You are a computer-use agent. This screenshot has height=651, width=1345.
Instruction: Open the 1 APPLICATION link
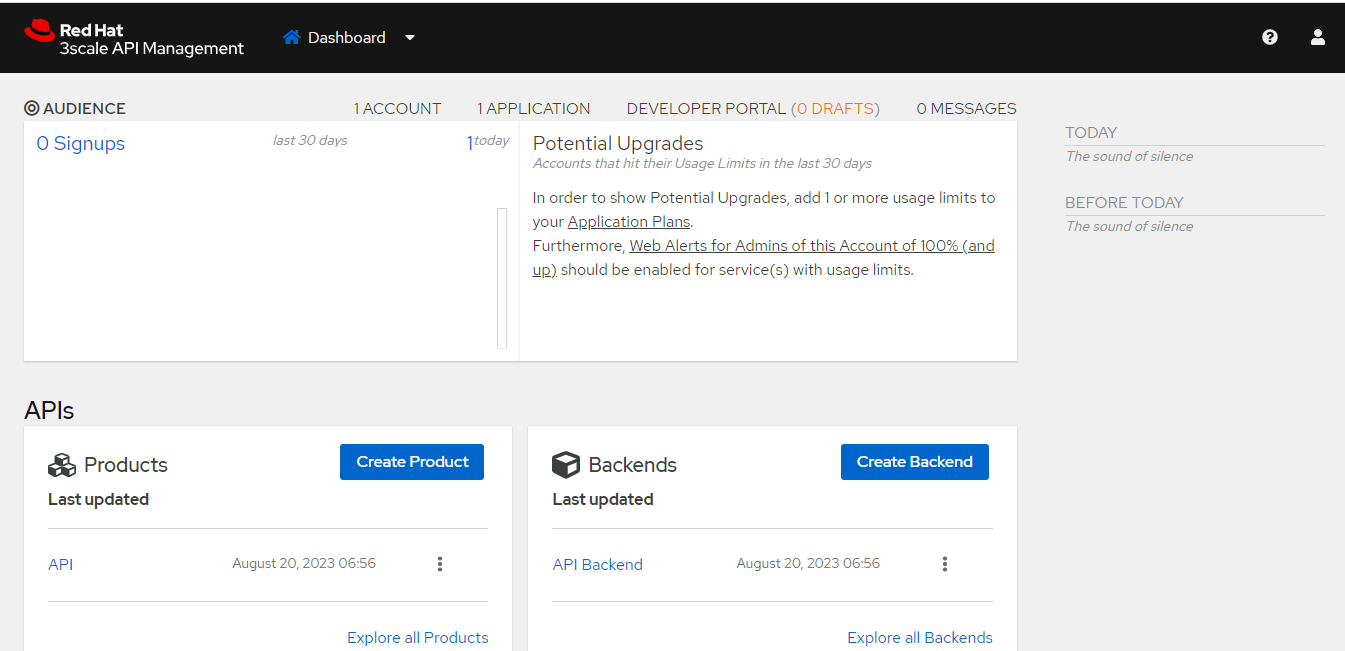[533, 108]
